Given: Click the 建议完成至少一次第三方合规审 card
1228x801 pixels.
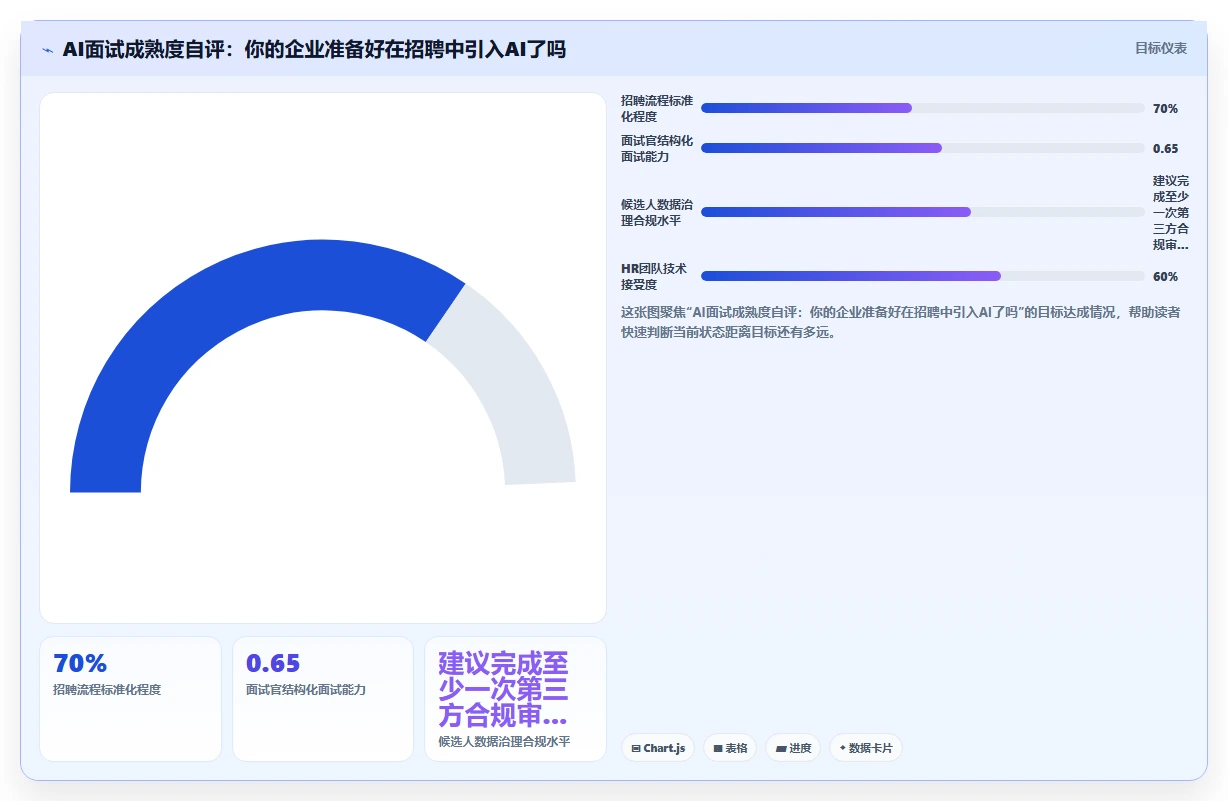Looking at the screenshot, I should [x=516, y=699].
